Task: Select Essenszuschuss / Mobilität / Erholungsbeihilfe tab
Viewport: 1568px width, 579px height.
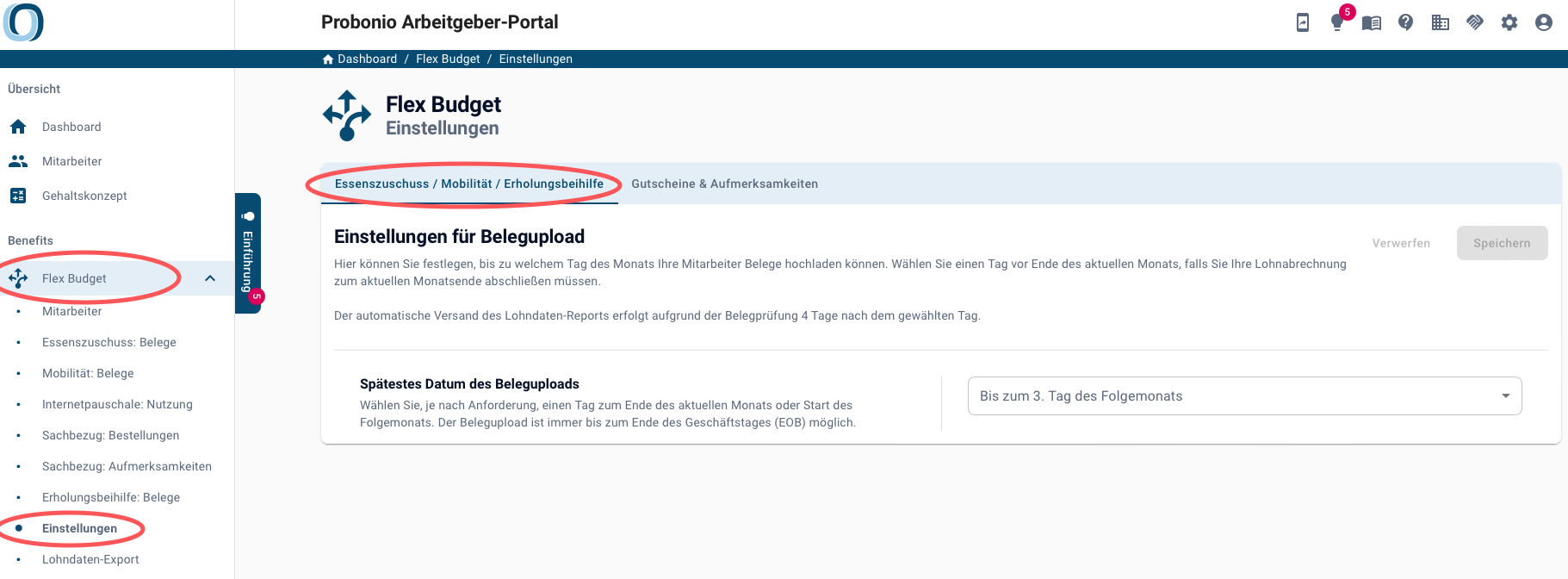Action: click(469, 184)
